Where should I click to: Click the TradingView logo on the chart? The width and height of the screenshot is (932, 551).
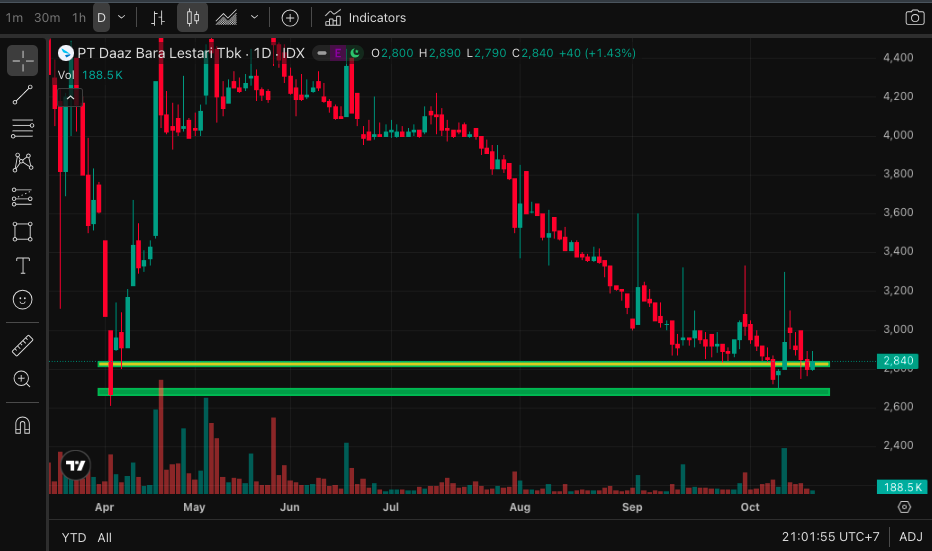tap(76, 465)
